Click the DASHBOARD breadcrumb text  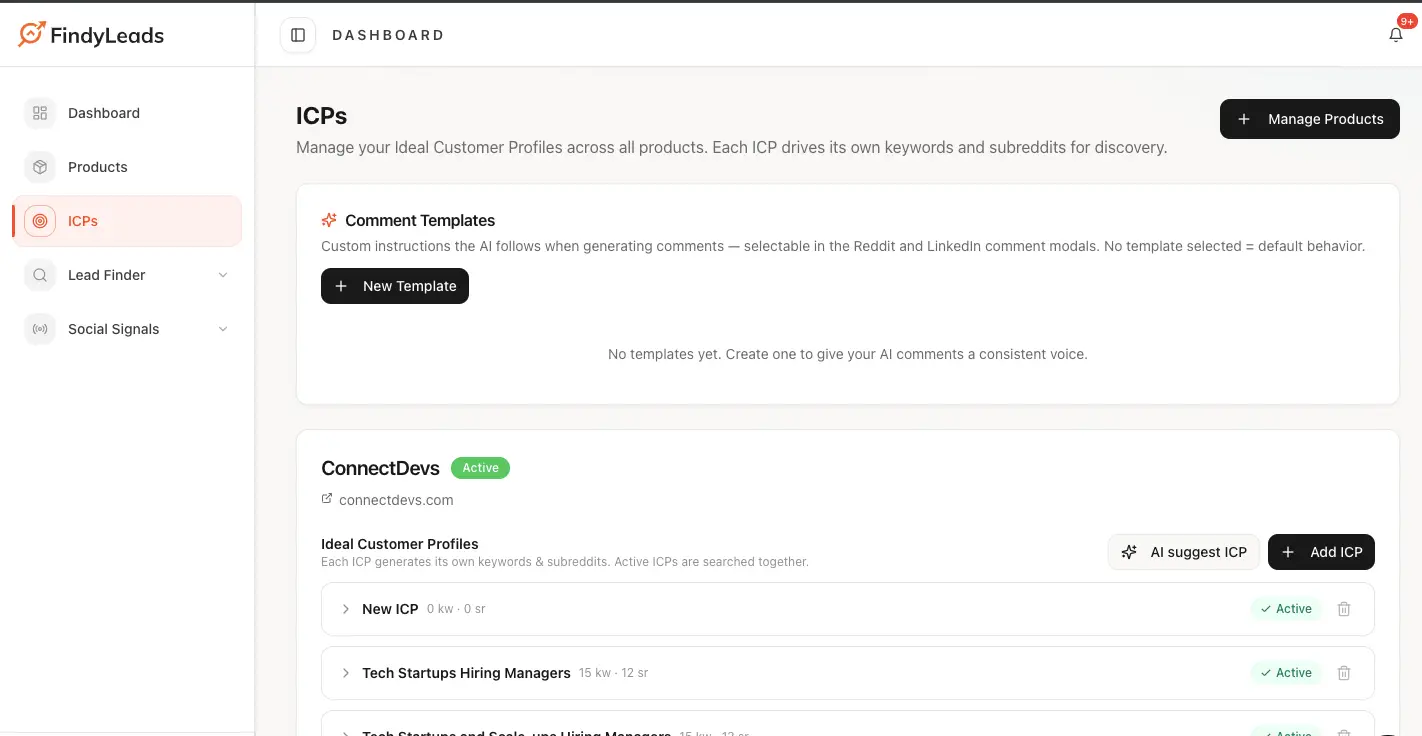tap(388, 35)
